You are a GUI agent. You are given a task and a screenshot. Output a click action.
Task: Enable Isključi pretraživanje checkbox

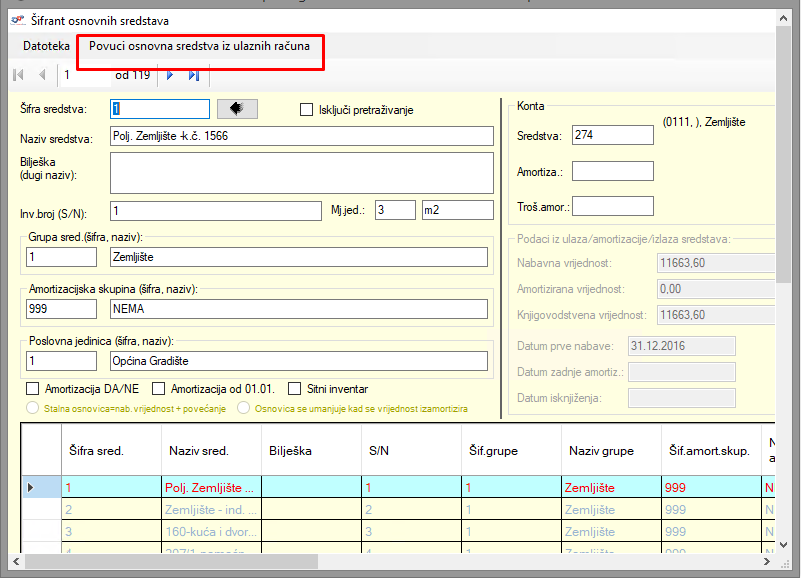click(x=307, y=110)
